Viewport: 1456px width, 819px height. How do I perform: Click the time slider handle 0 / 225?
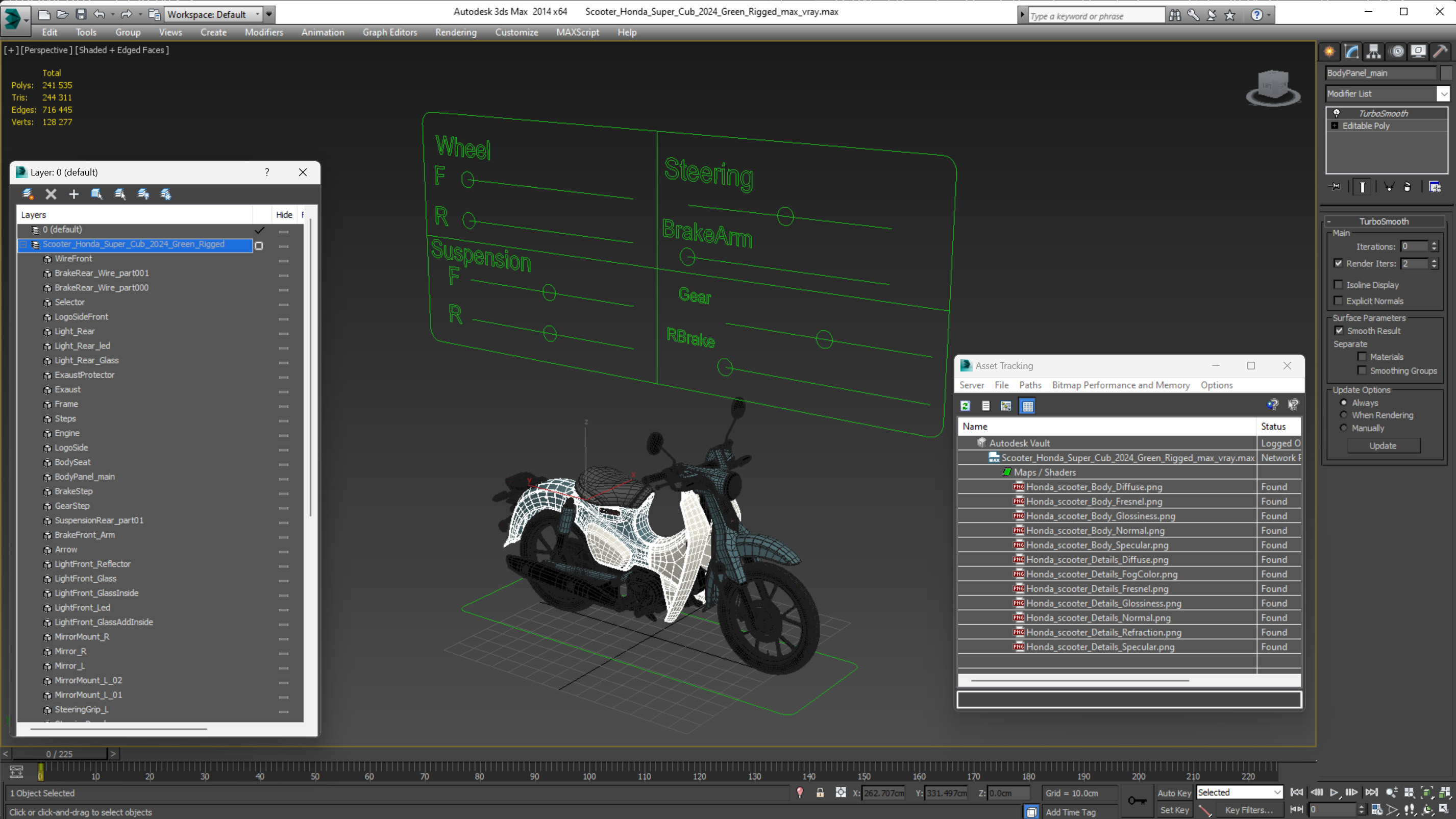[59, 754]
